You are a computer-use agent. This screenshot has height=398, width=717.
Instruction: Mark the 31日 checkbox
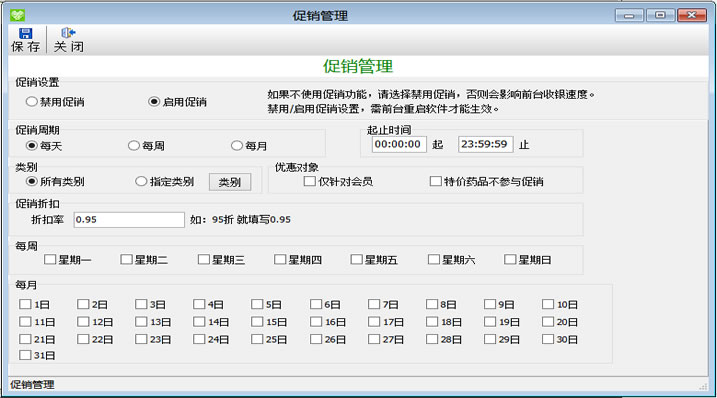25,355
